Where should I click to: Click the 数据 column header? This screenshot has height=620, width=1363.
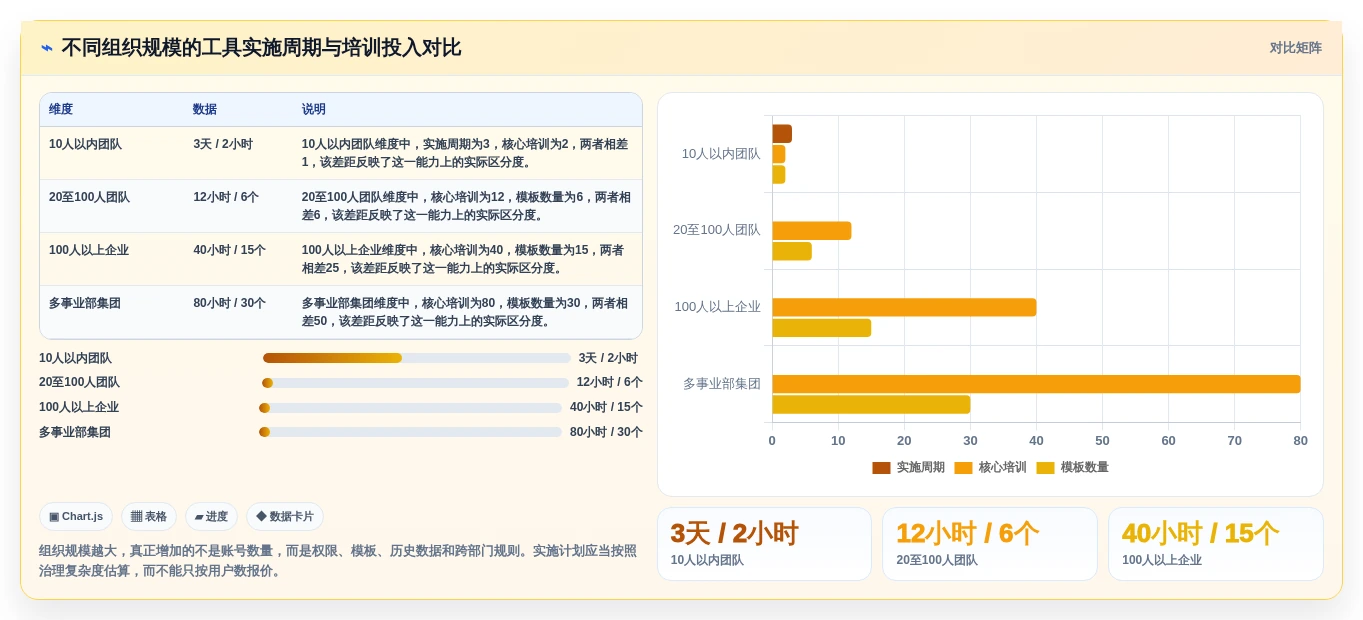[x=205, y=109]
